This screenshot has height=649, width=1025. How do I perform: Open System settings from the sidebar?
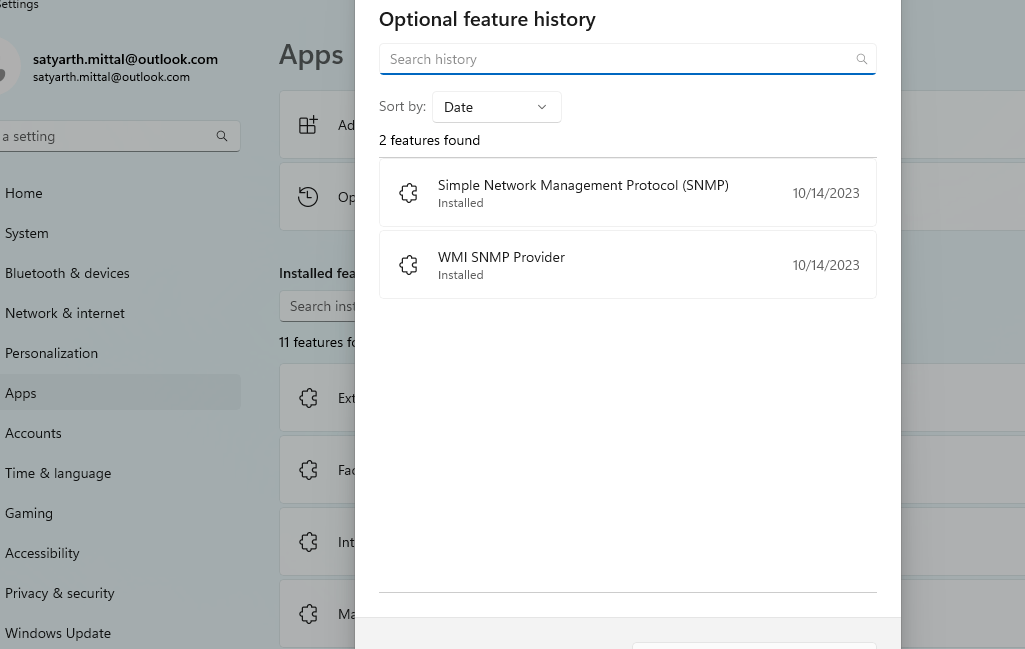[x=26, y=233]
